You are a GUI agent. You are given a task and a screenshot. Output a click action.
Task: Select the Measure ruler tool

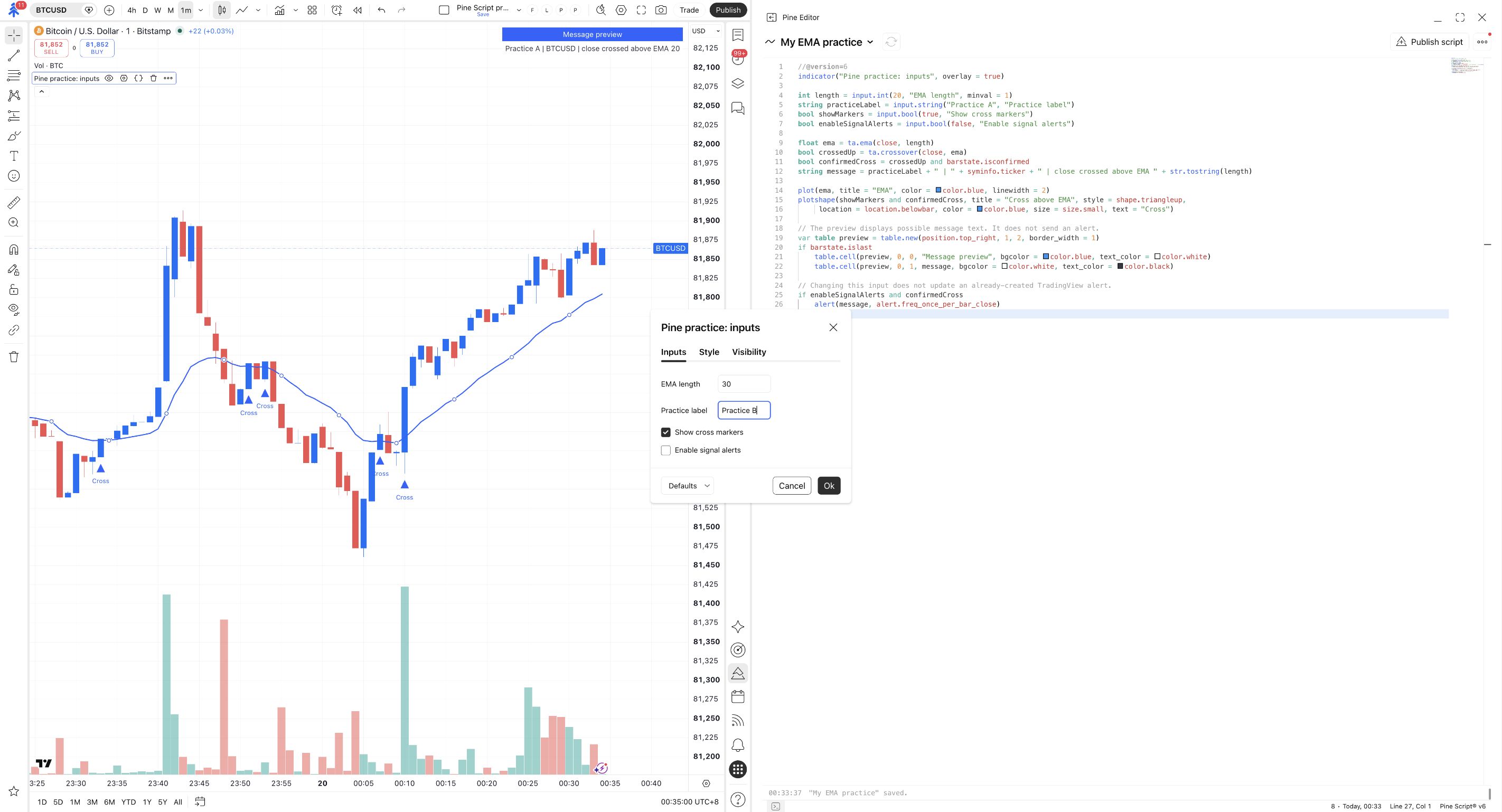14,203
